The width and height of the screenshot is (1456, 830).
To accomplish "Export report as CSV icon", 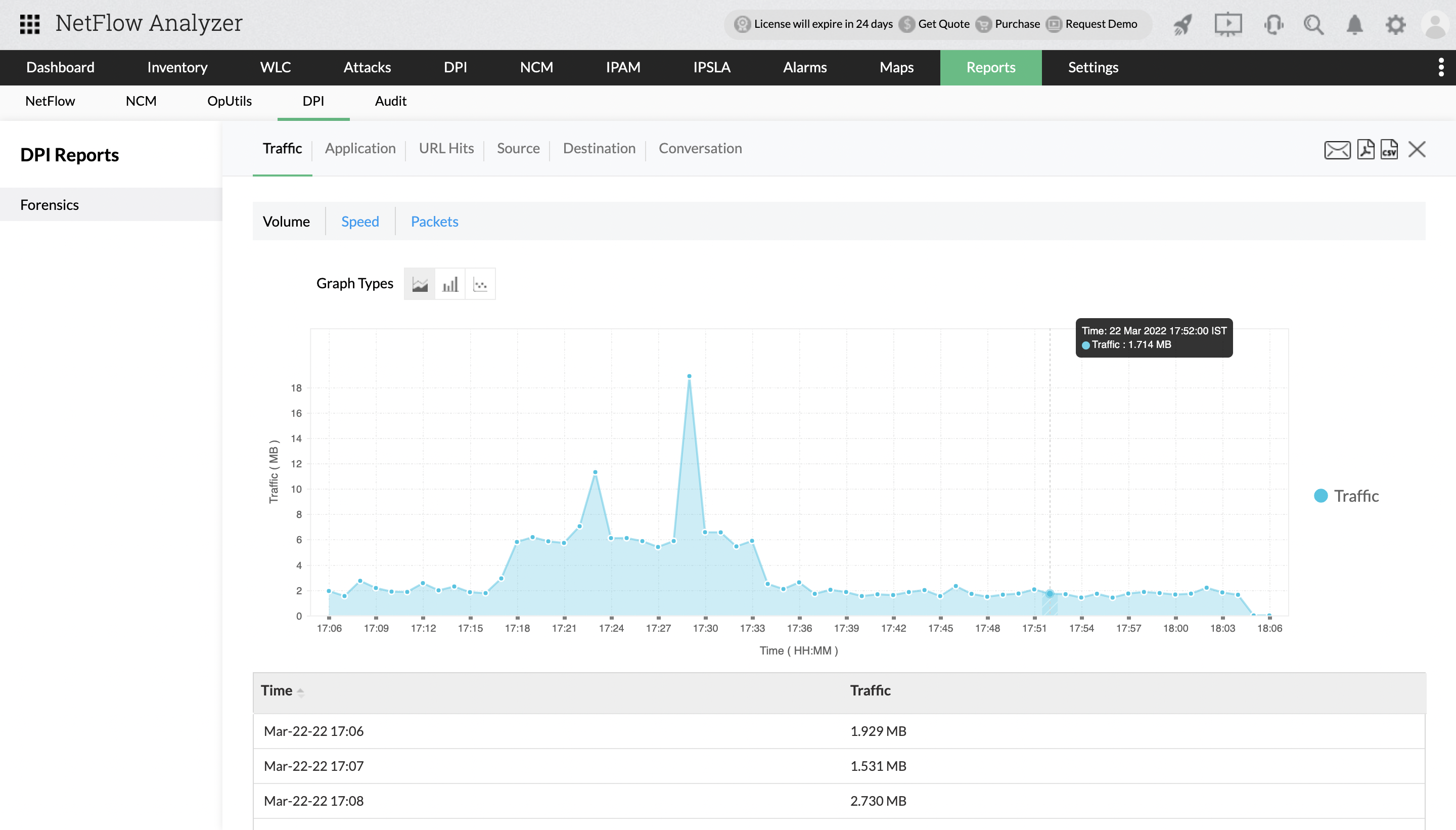I will (x=1389, y=149).
